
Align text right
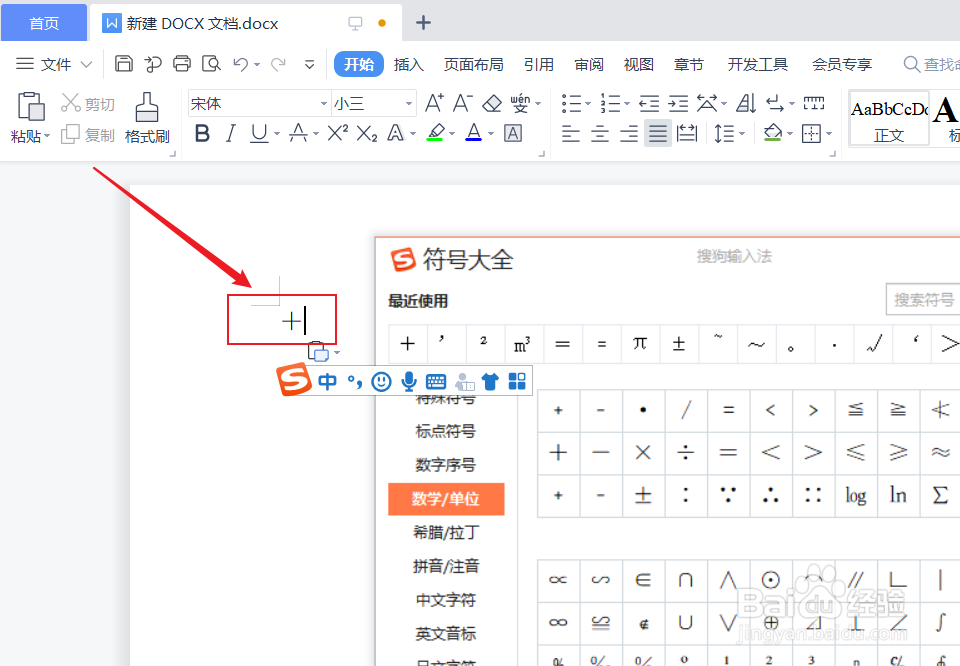(x=629, y=133)
